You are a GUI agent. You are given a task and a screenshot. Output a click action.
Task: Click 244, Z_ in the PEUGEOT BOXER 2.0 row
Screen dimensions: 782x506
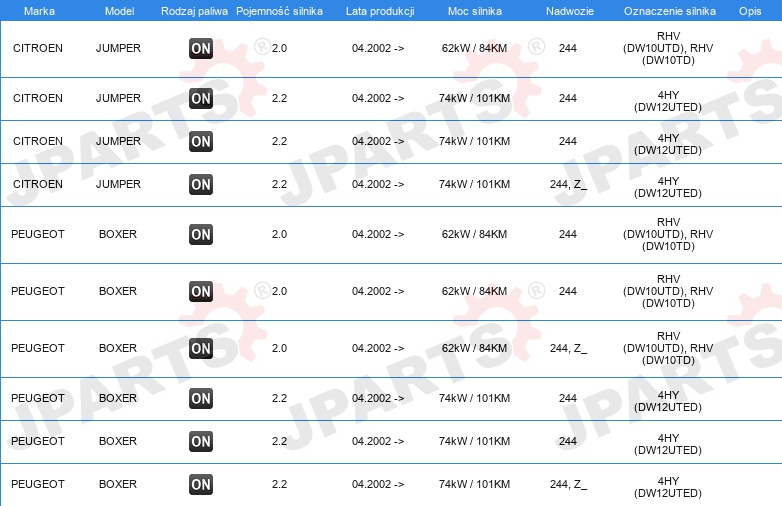(x=568, y=348)
